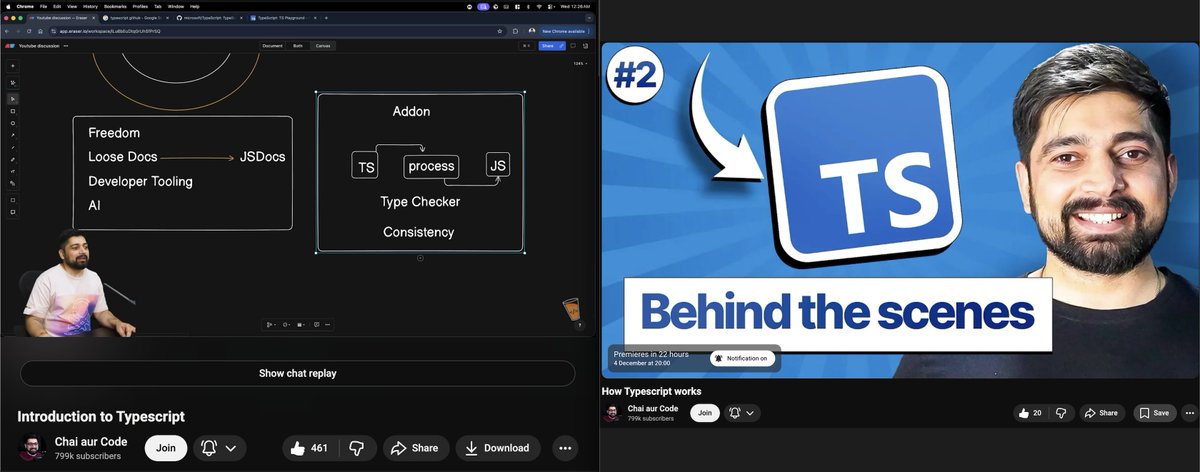Screen dimensions: 1200x472
Task: Bookmark the page with the star icon
Action: (x=500, y=31)
